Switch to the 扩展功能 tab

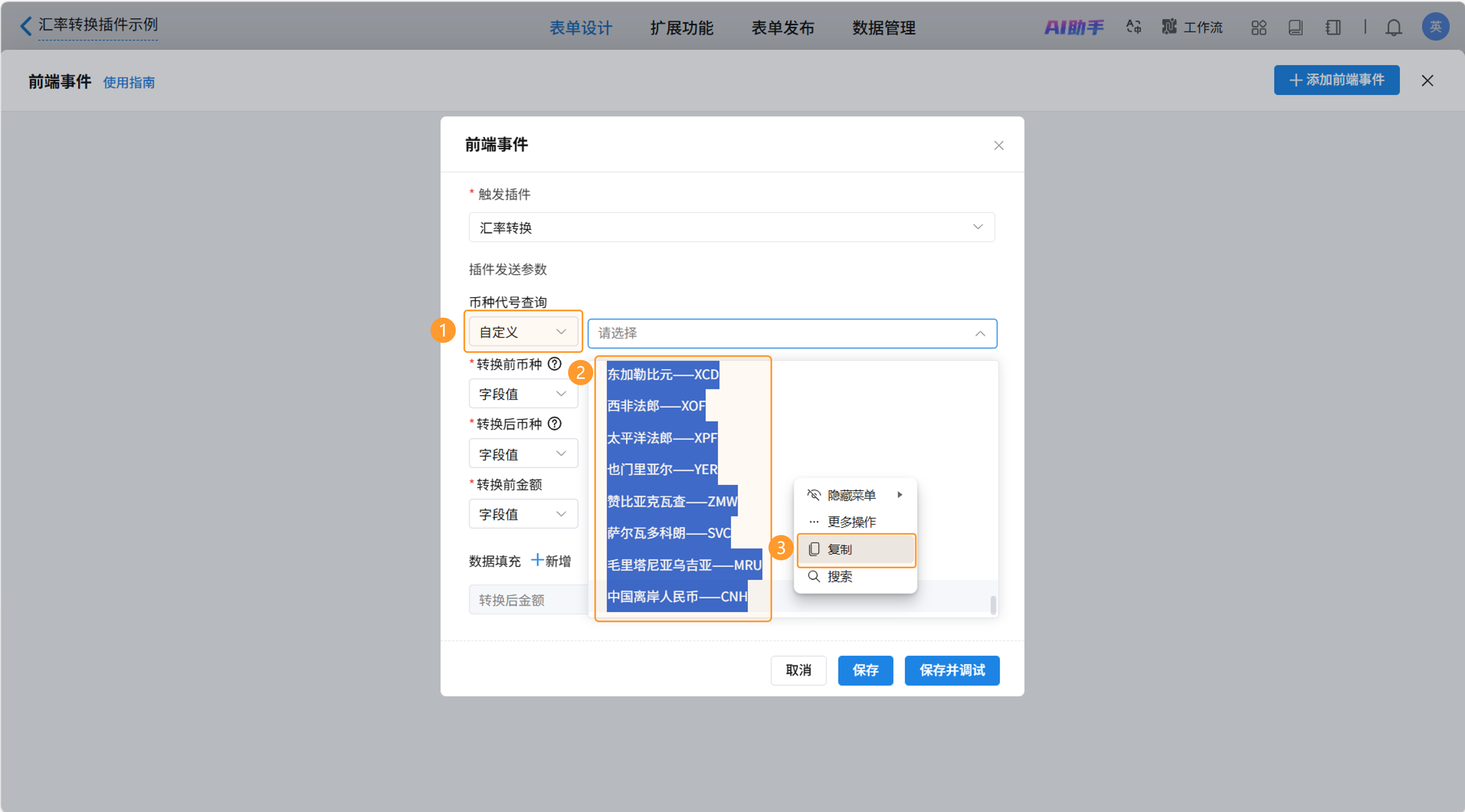pos(681,27)
